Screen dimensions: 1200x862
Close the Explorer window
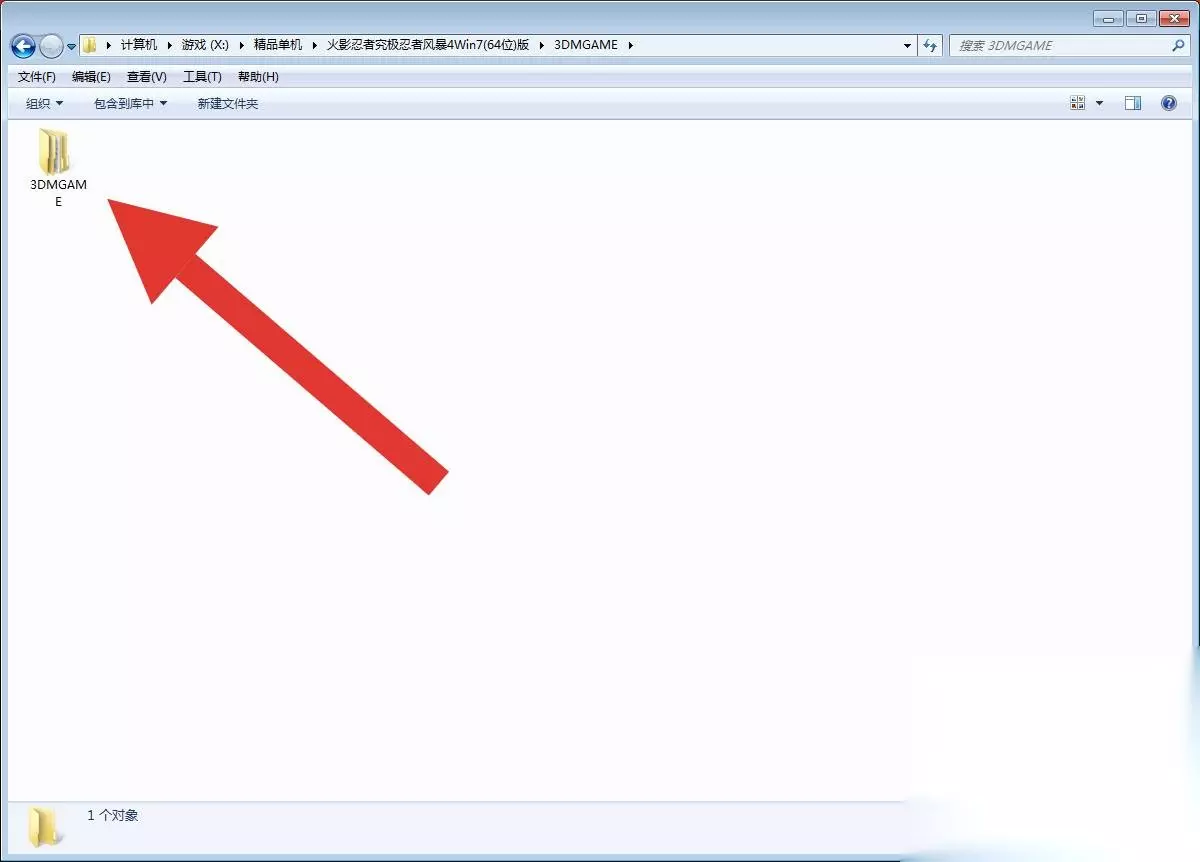[1173, 18]
